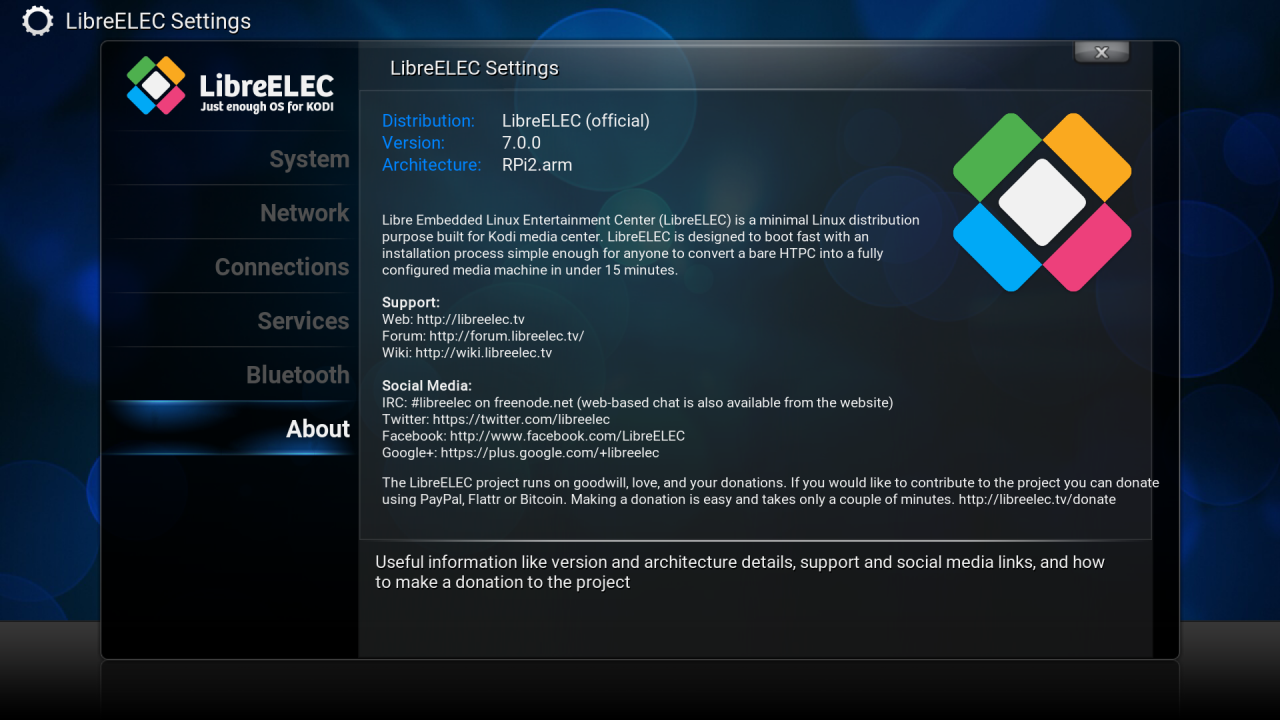Switch to the Network section
Image resolution: width=1280 pixels, height=720 pixels.
coord(304,212)
